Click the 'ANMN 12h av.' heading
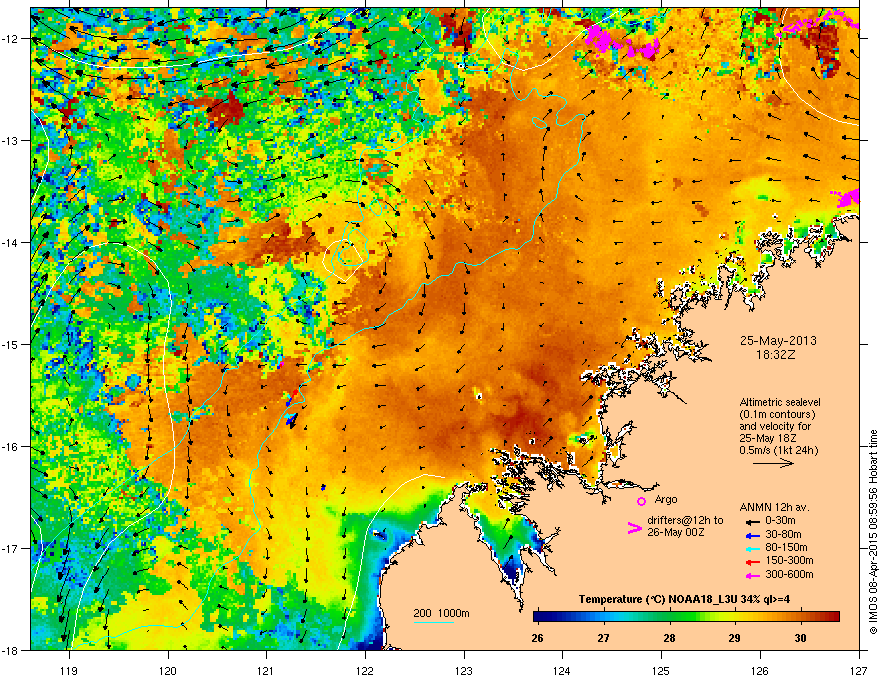Screen dimensions: 880x680 pyautogui.click(x=774, y=508)
